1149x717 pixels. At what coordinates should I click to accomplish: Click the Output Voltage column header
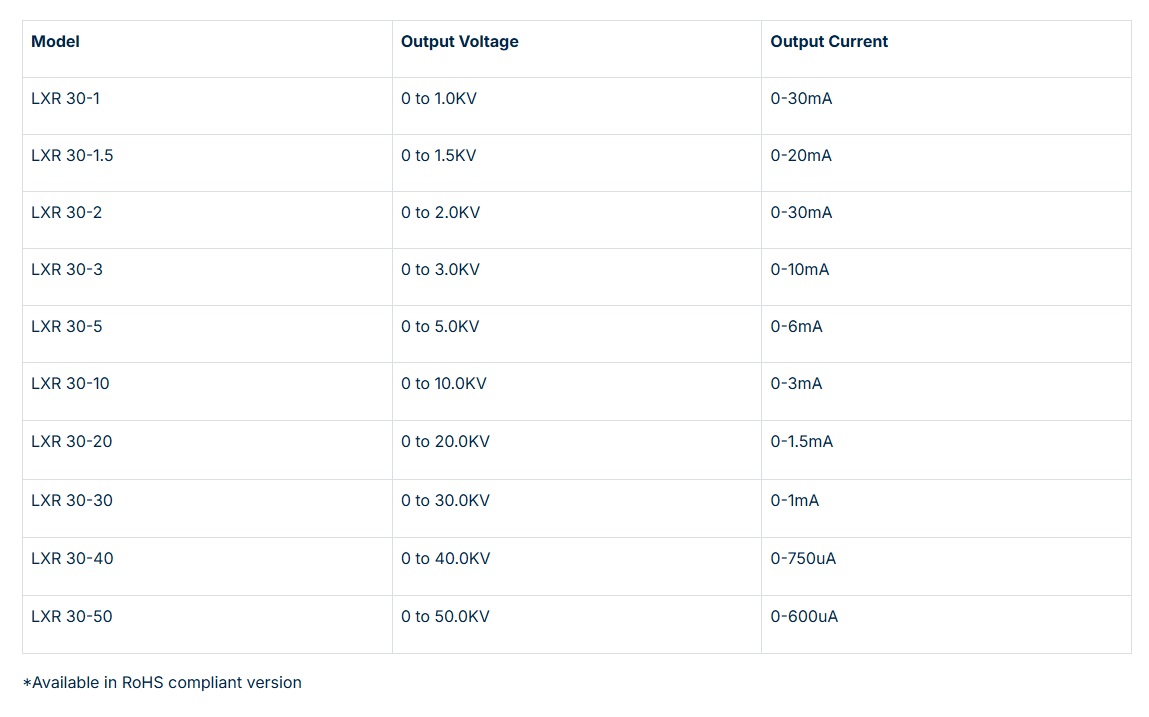459,42
